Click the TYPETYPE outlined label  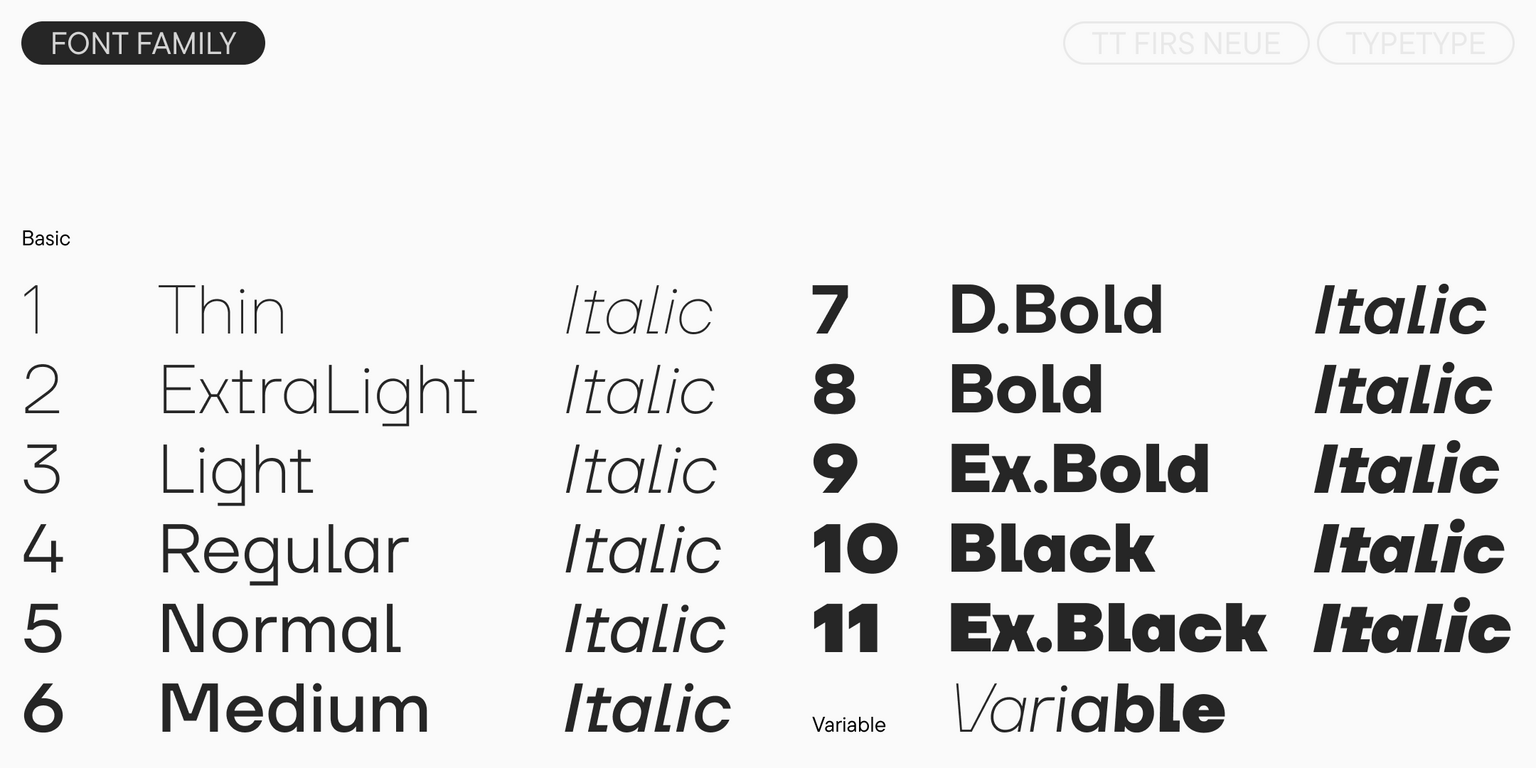point(1415,43)
